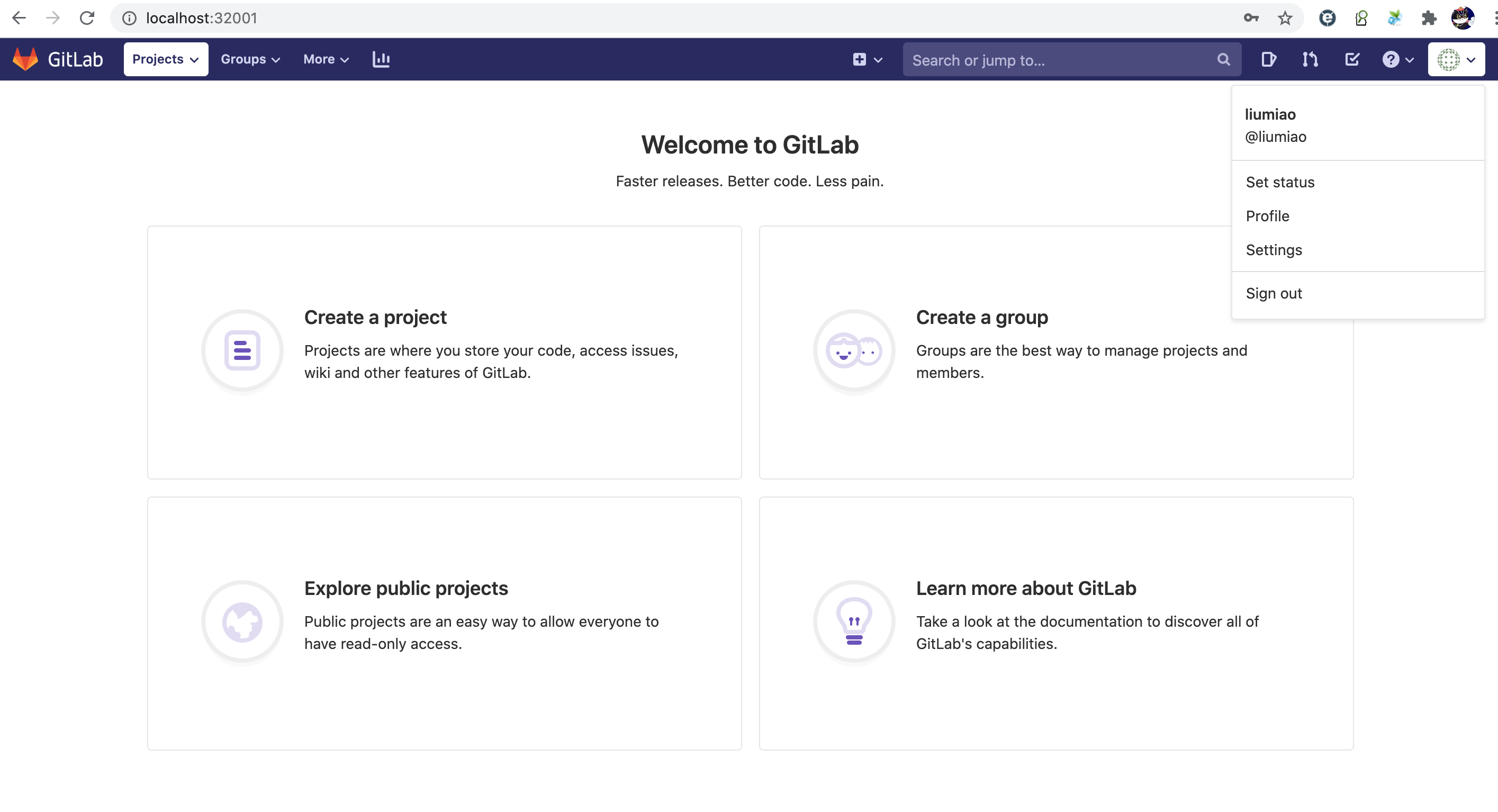
Task: Click the green extension icon beside the puzzle piece
Action: pos(1394,18)
